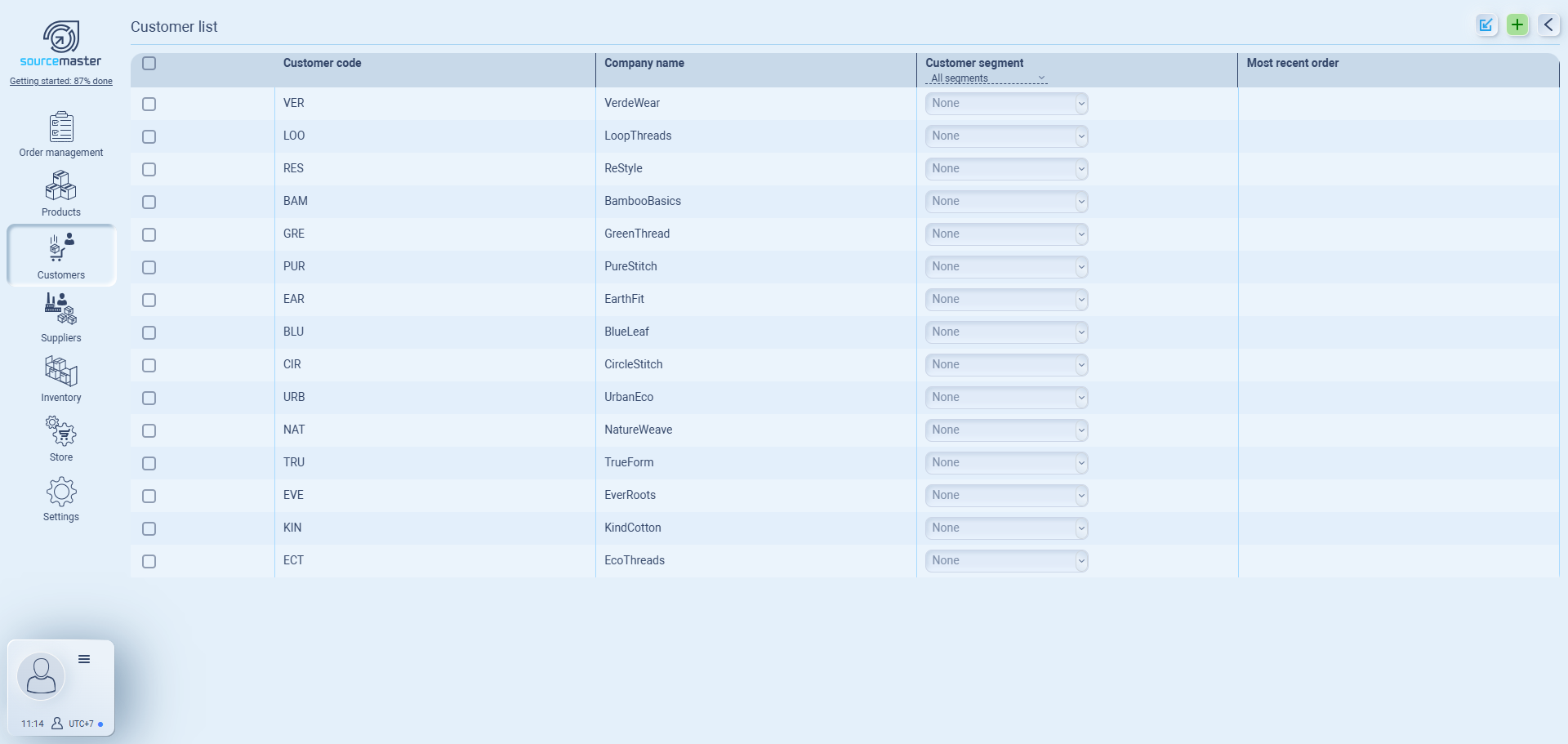Go to the Products section

[x=61, y=194]
